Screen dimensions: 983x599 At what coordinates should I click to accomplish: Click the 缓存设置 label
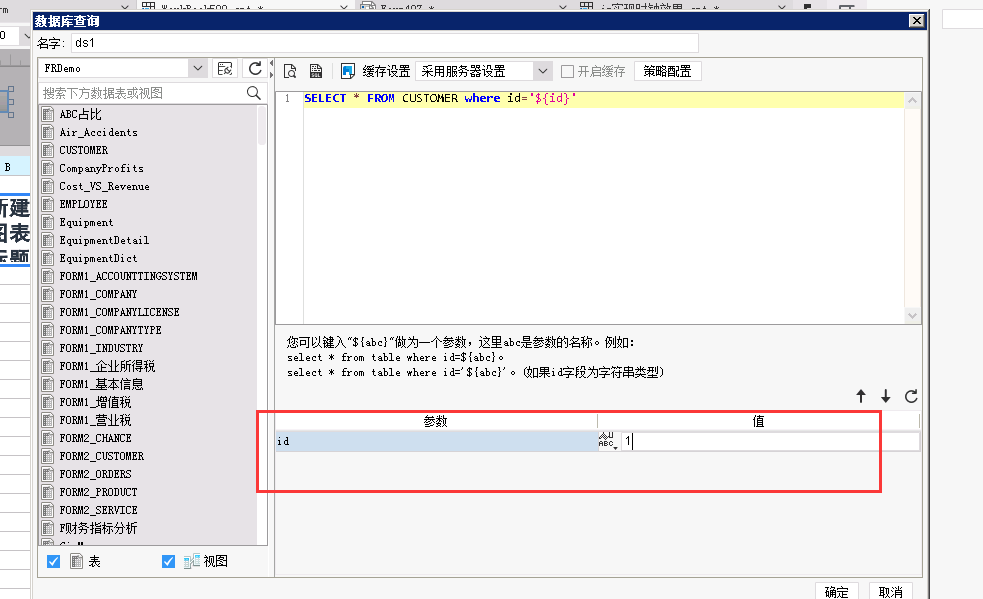point(386,72)
